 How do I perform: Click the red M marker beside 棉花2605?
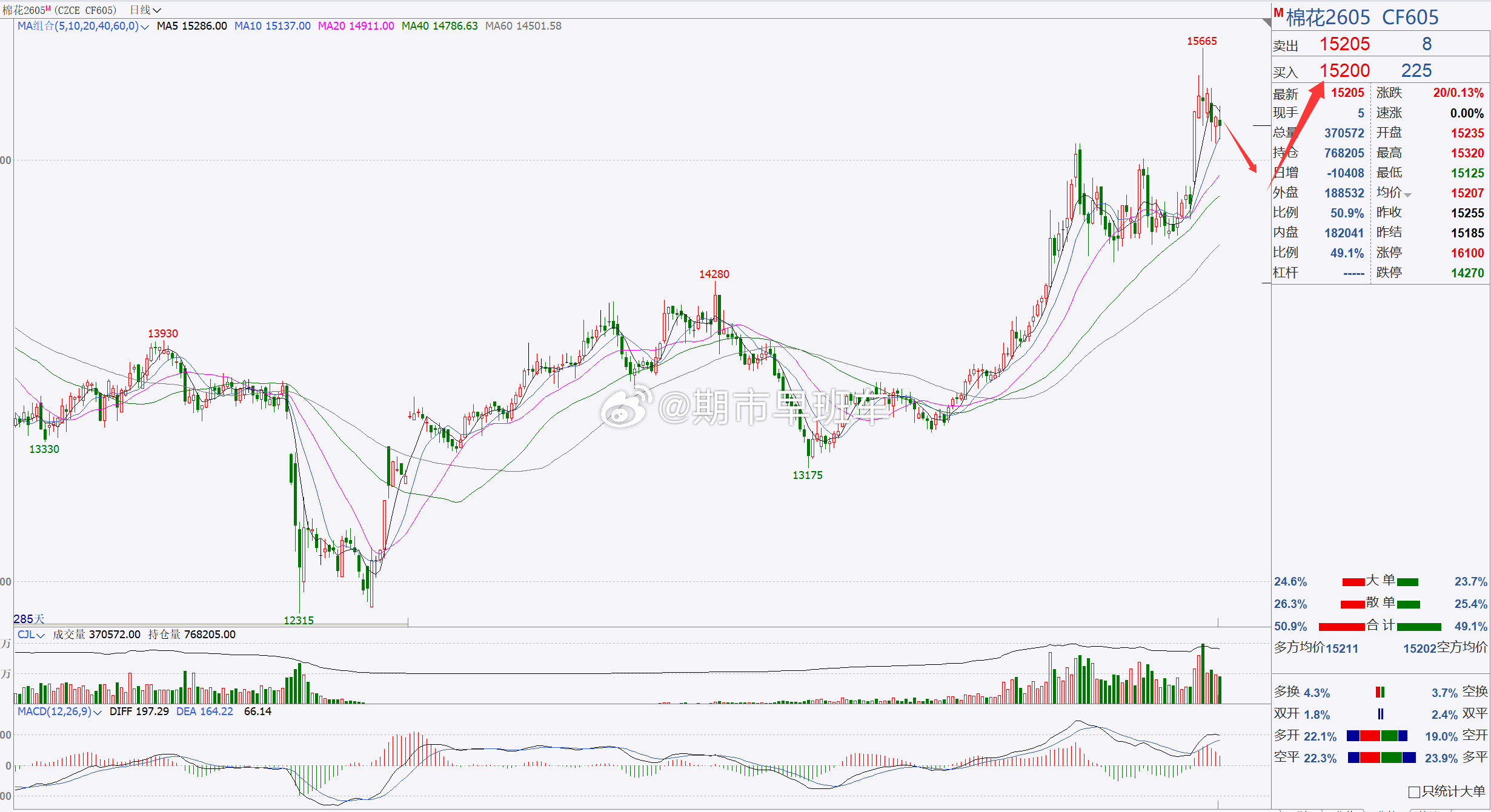pos(1278,13)
